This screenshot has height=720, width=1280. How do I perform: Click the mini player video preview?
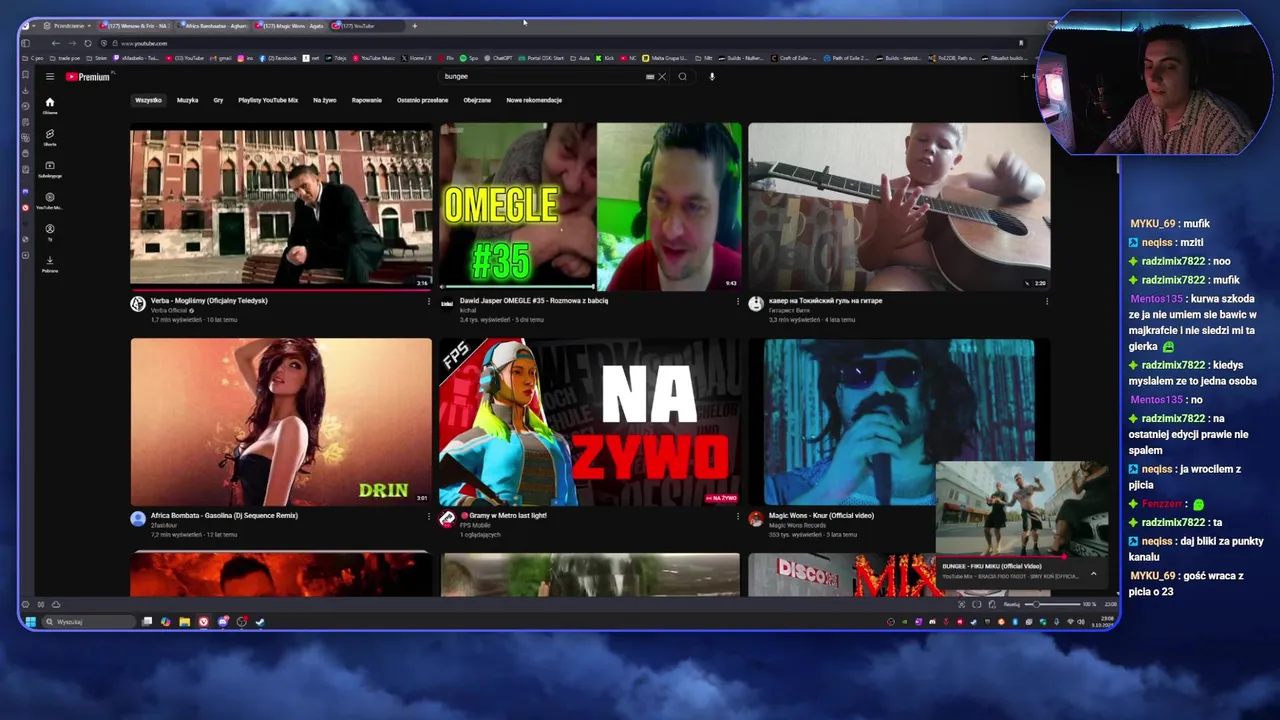click(x=1021, y=508)
